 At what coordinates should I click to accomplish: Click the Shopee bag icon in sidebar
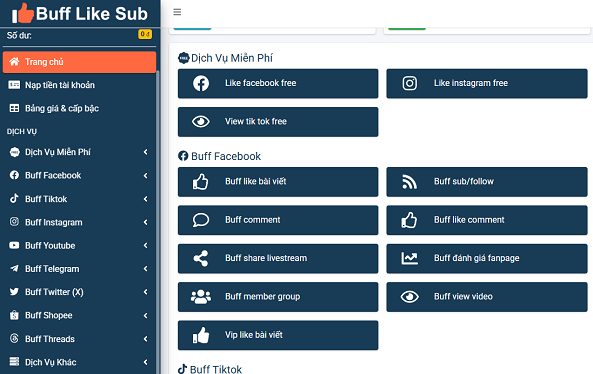[14, 315]
